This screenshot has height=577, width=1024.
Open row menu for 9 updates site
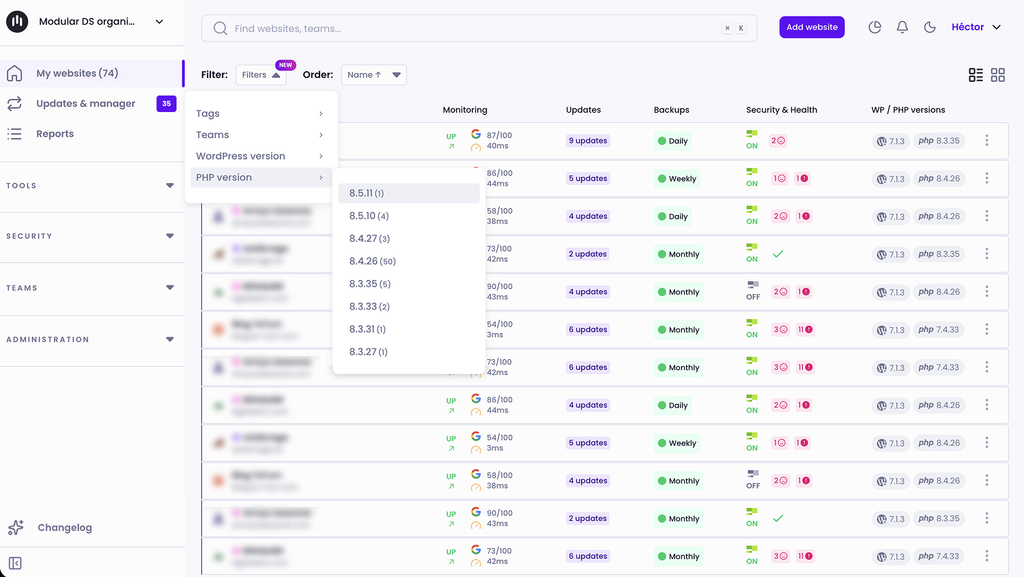coord(987,140)
